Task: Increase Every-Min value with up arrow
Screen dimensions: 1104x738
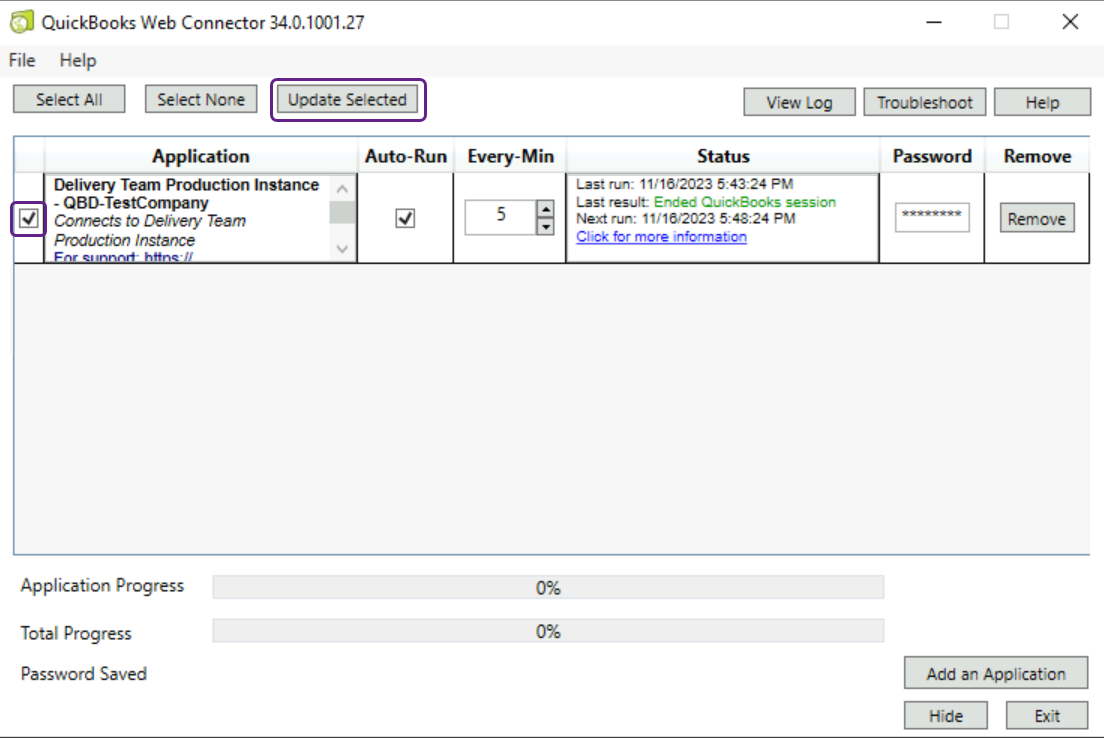Action: 545,209
